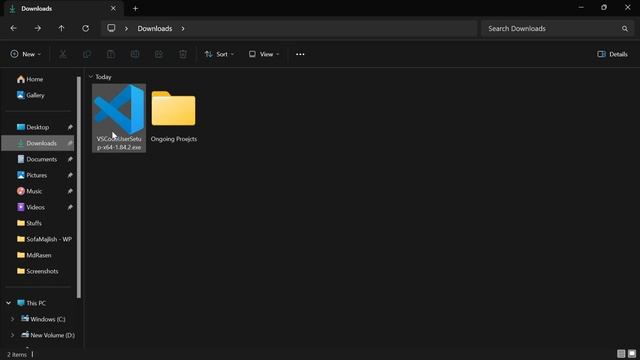Open SofaMajlish - WP folder
Viewport: 640px width, 360px height.
point(44,239)
